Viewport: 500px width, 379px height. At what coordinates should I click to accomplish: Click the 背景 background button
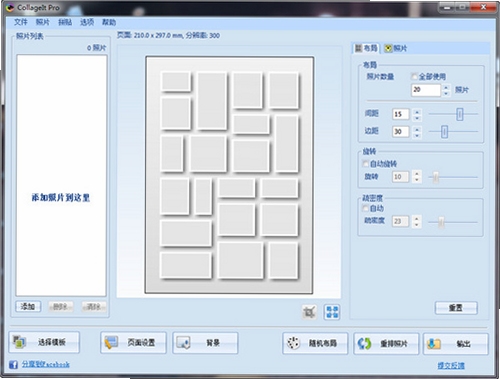(x=205, y=342)
